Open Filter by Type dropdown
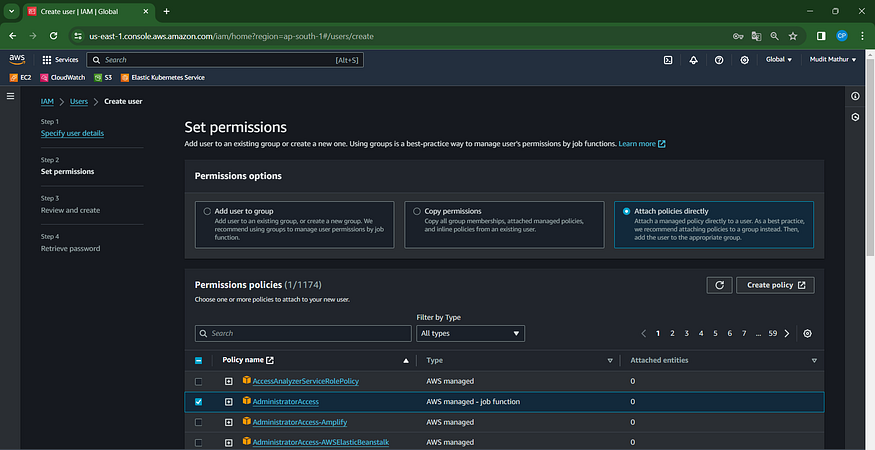Screen dimensions: 875x450 coord(470,333)
